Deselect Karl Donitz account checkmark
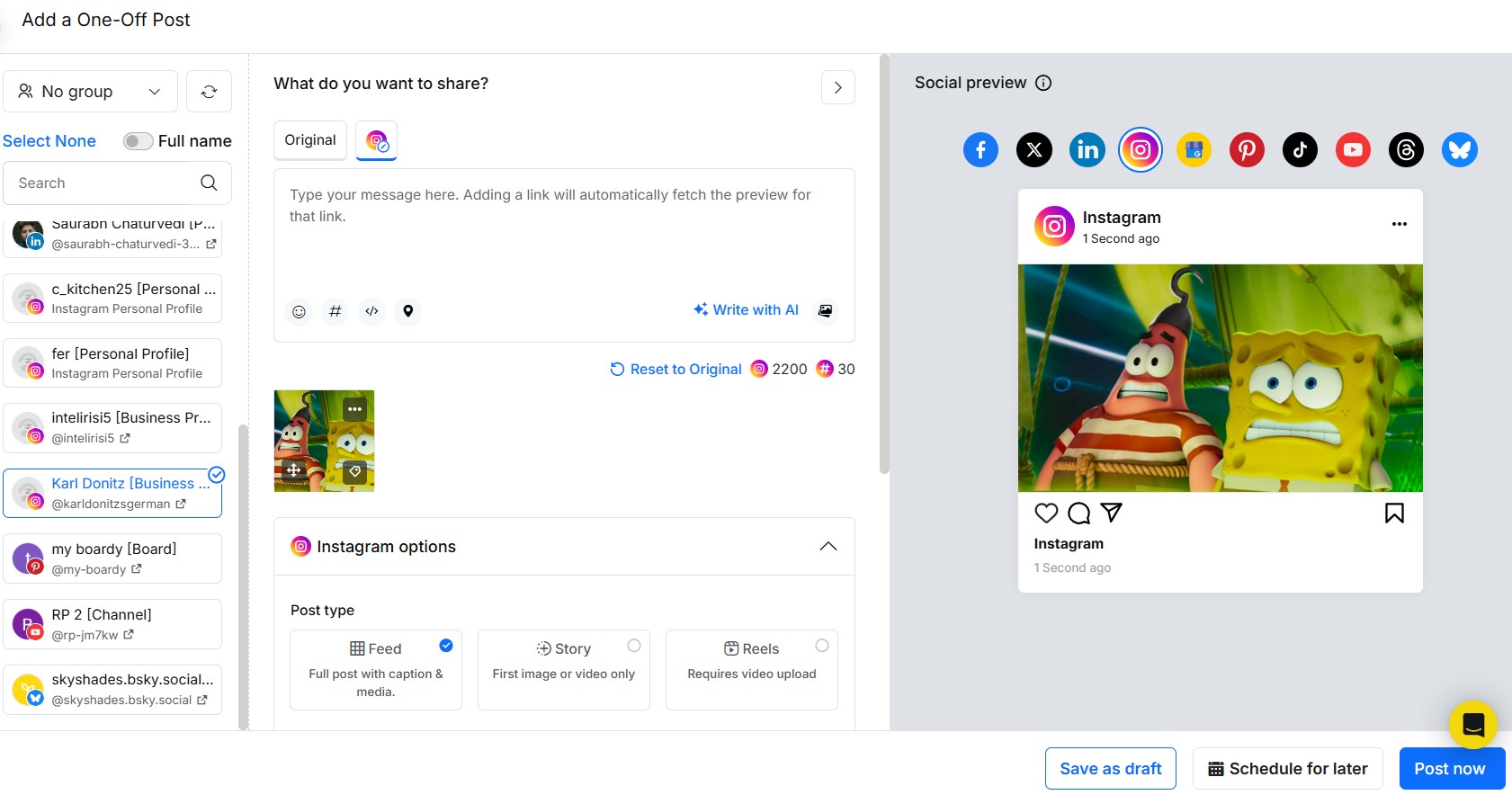The image size is (1512, 795). click(217, 475)
